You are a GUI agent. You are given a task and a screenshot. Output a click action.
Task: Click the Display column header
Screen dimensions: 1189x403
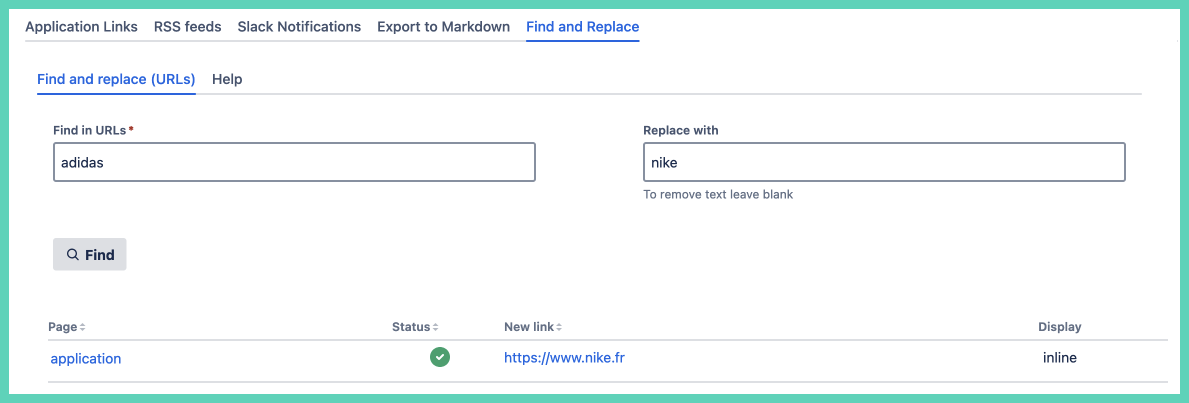[1059, 327]
